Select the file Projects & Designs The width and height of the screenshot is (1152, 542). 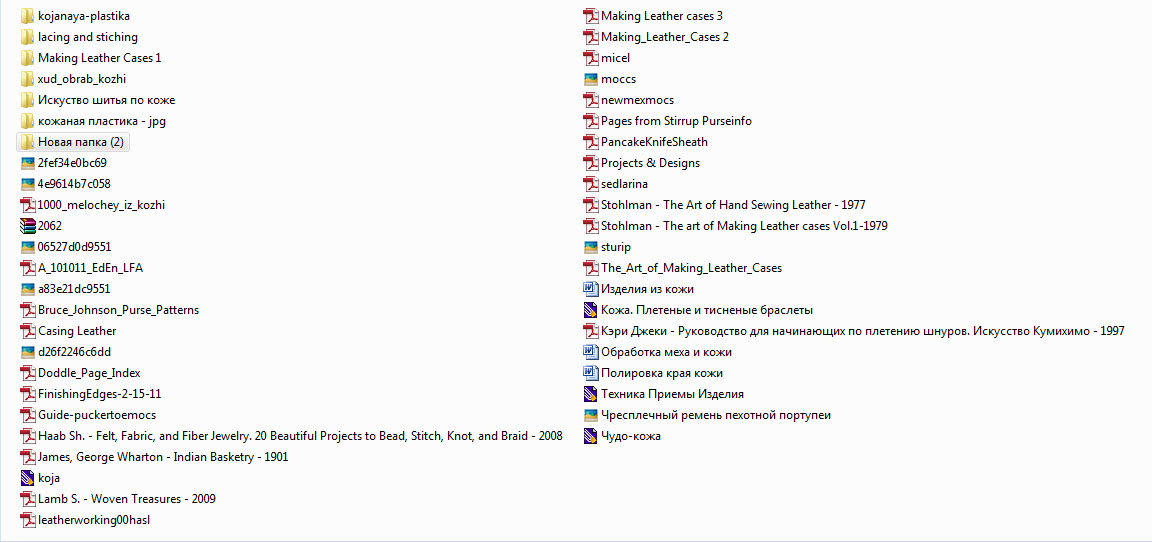(650, 163)
